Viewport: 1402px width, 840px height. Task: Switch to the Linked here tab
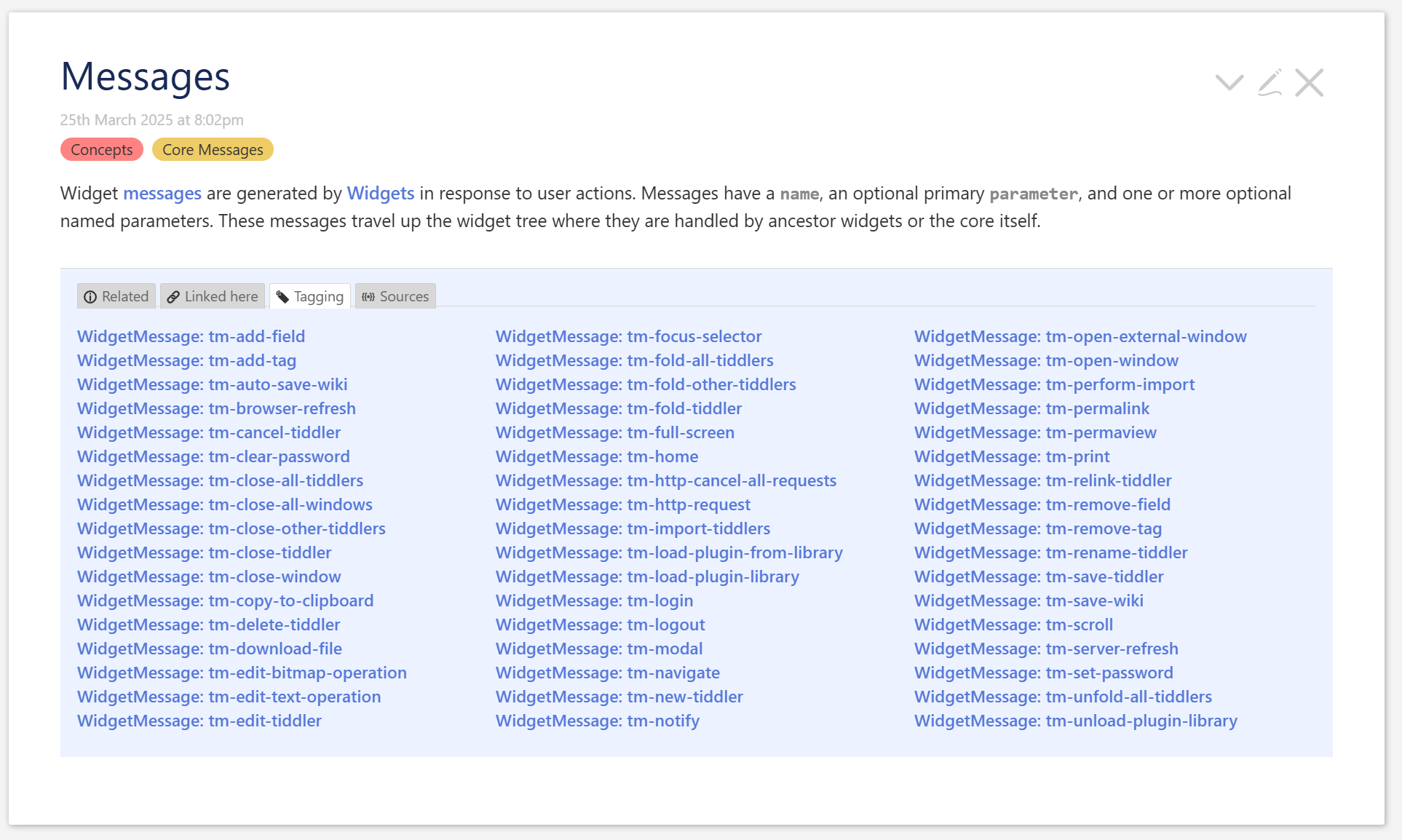(213, 296)
